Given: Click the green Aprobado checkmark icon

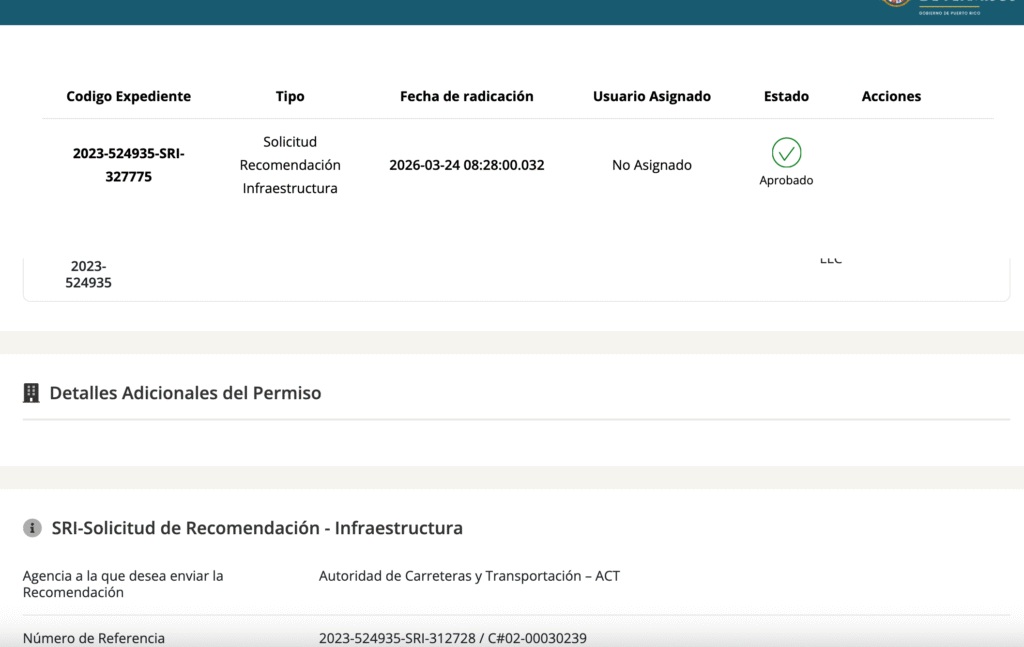Looking at the screenshot, I should click(x=786, y=153).
